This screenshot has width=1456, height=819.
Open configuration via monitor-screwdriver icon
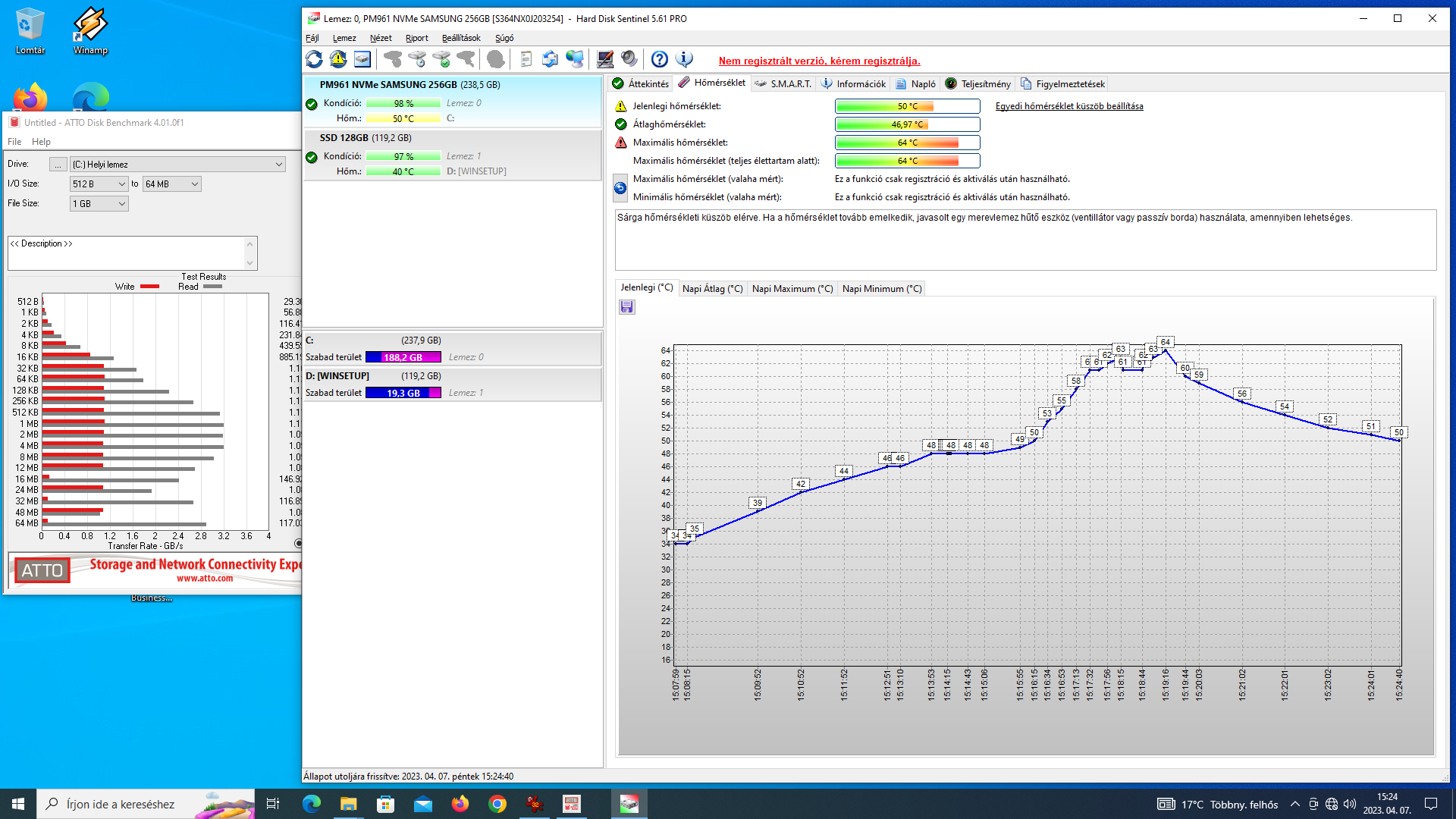605,59
